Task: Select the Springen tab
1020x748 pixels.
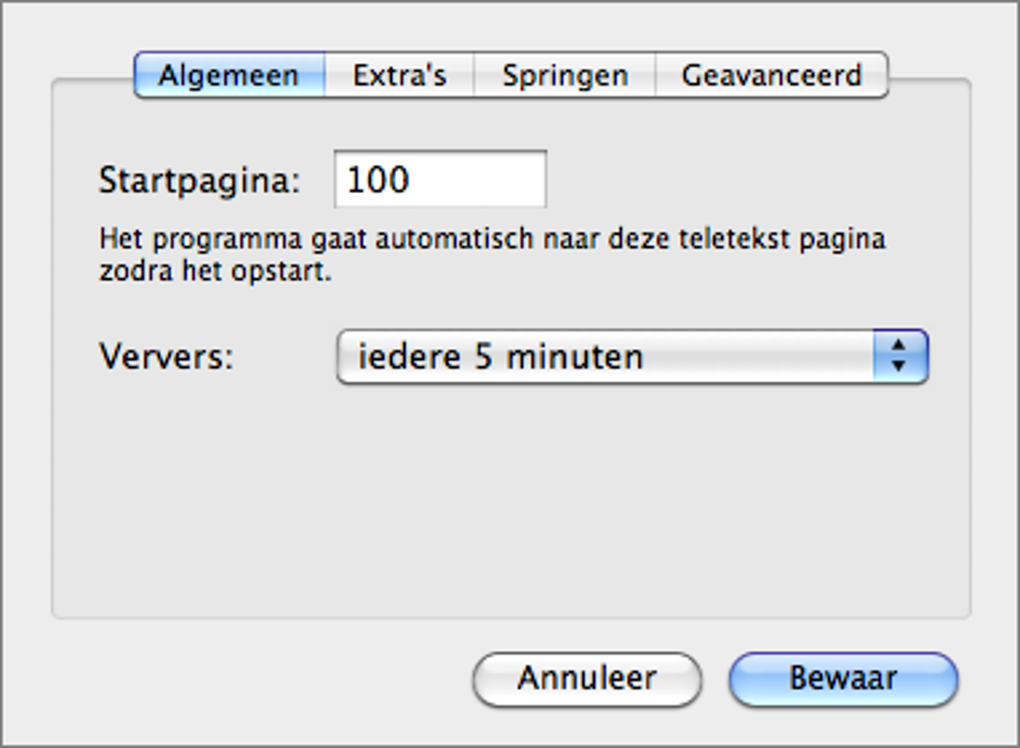Action: (564, 73)
